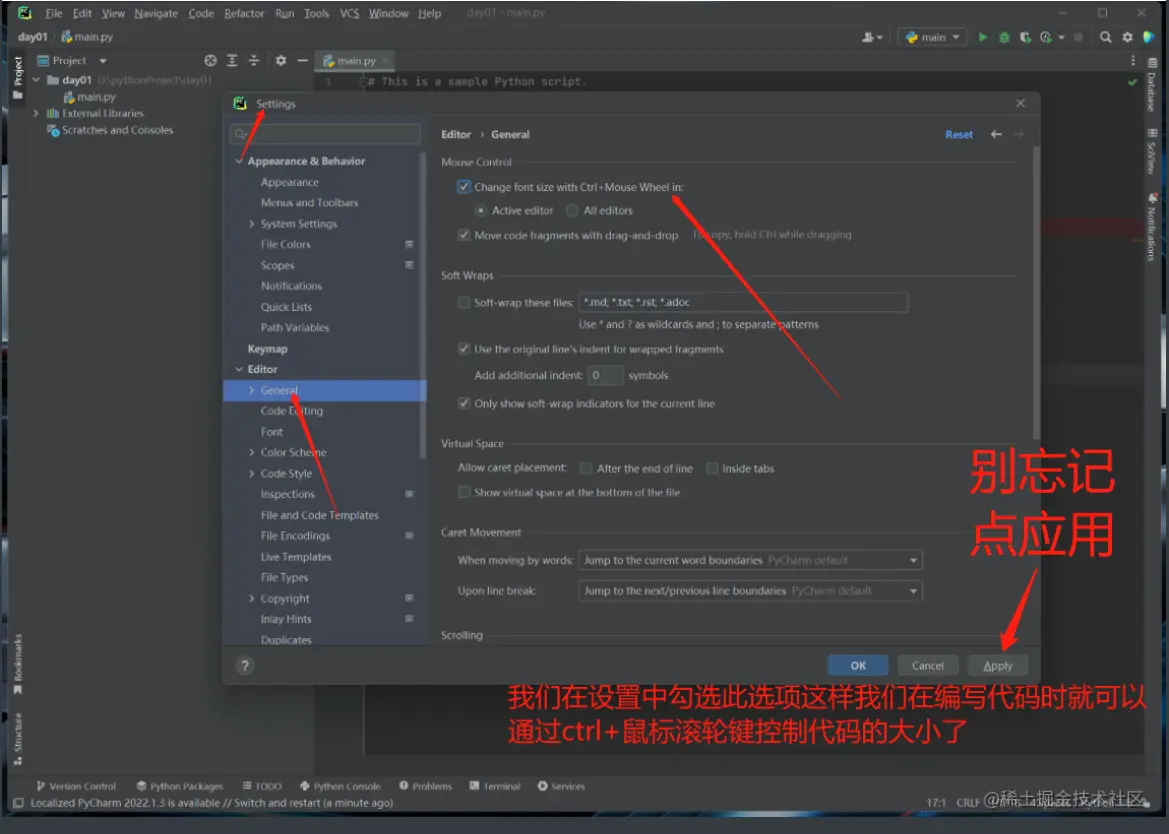Open the Notifications side tool window
This screenshot has height=834, width=1169.
[x=1152, y=227]
